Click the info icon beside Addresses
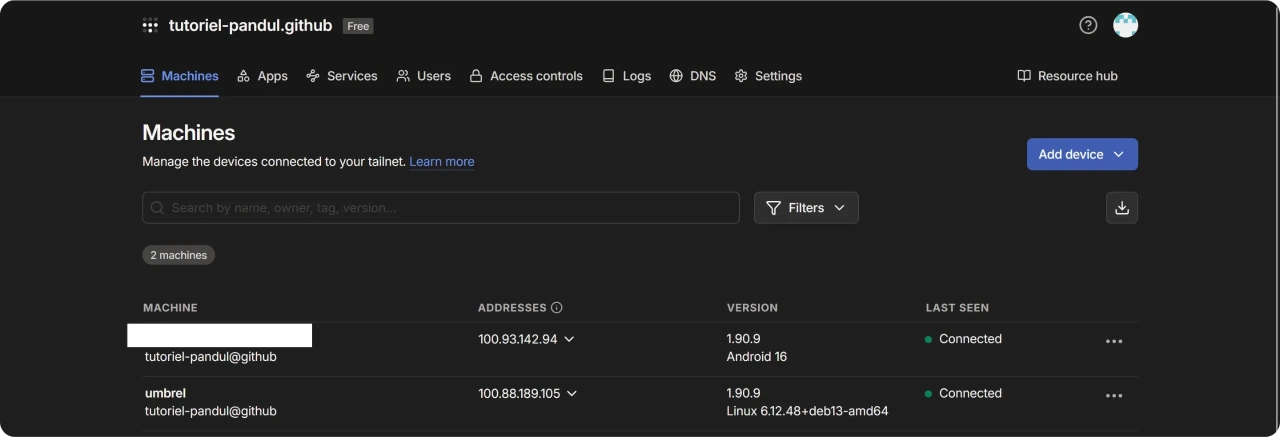 (x=557, y=308)
